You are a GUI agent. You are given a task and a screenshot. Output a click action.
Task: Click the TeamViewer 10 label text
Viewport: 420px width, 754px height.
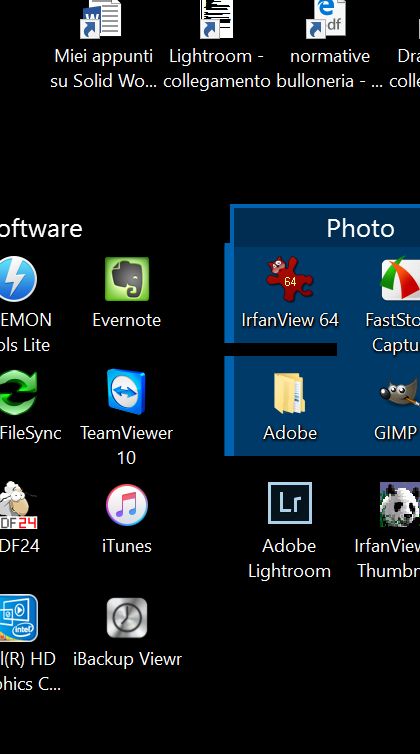coord(127,445)
